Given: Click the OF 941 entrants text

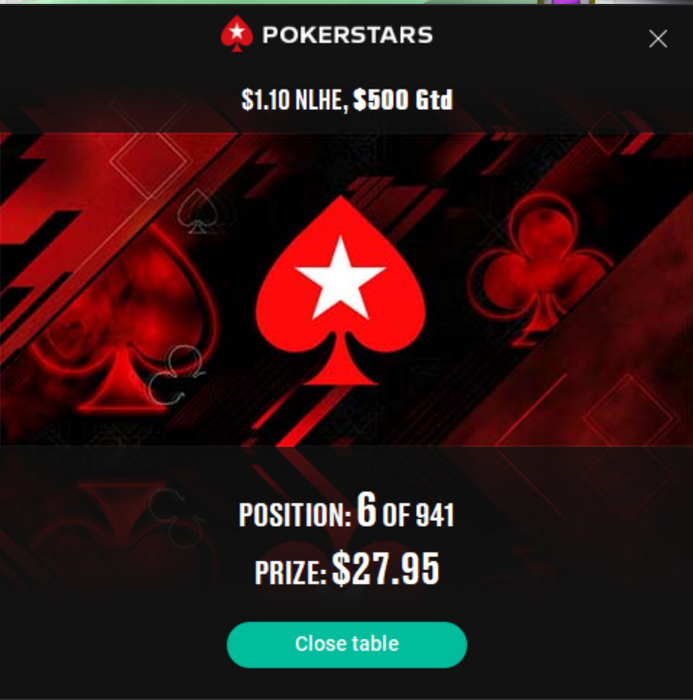Looking at the screenshot, I should coord(418,515).
